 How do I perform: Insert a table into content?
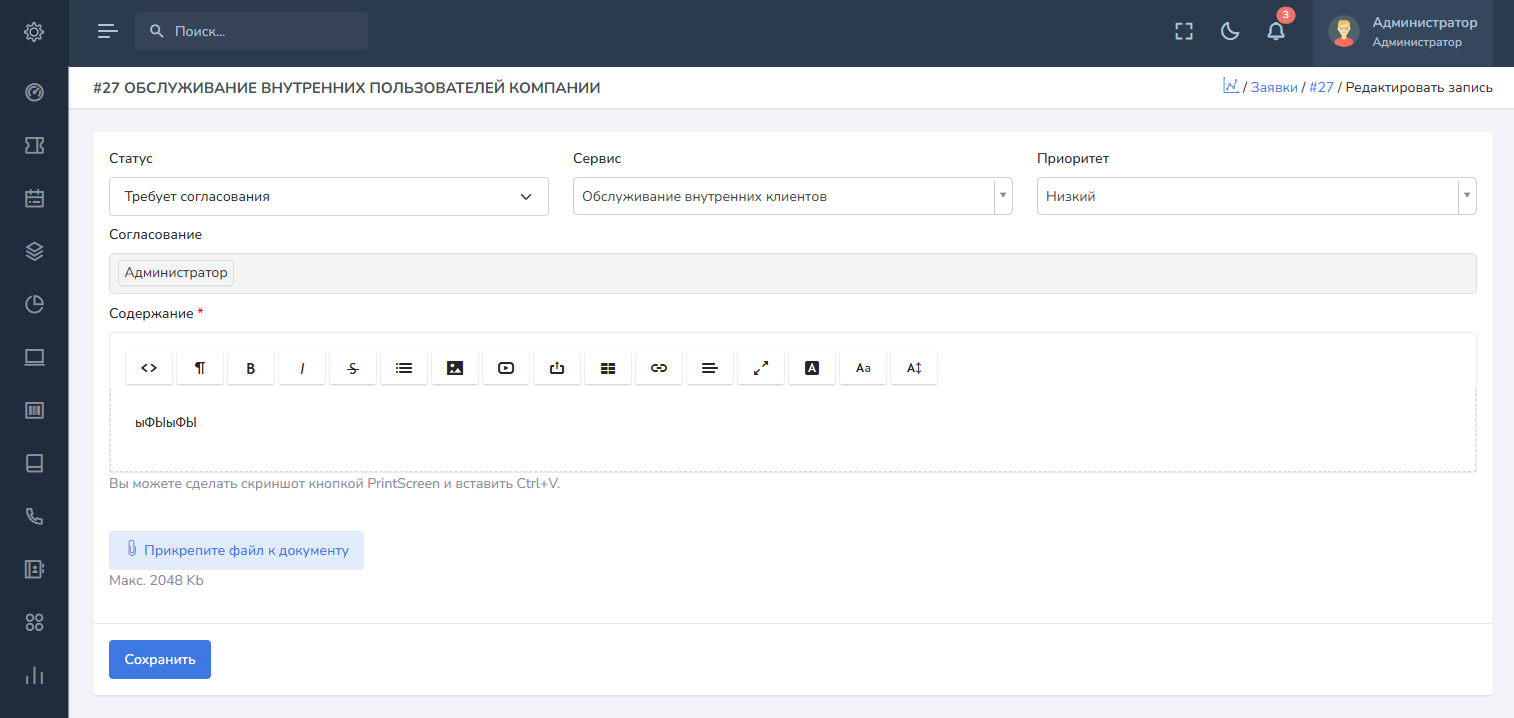pyautogui.click(x=608, y=368)
